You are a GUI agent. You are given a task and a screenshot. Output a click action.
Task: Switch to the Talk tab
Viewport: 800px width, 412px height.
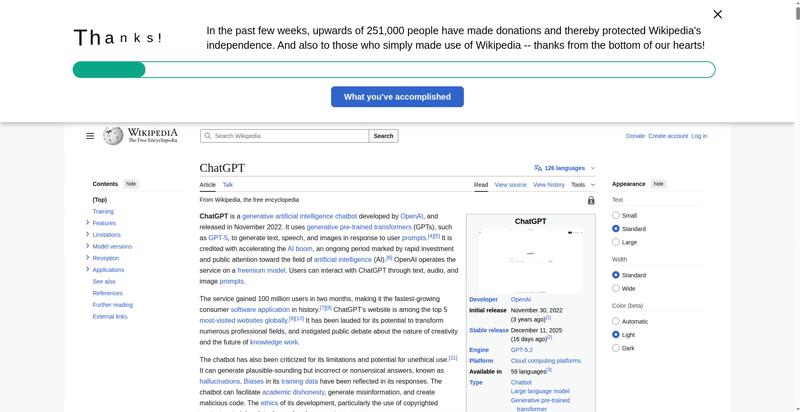pos(228,185)
